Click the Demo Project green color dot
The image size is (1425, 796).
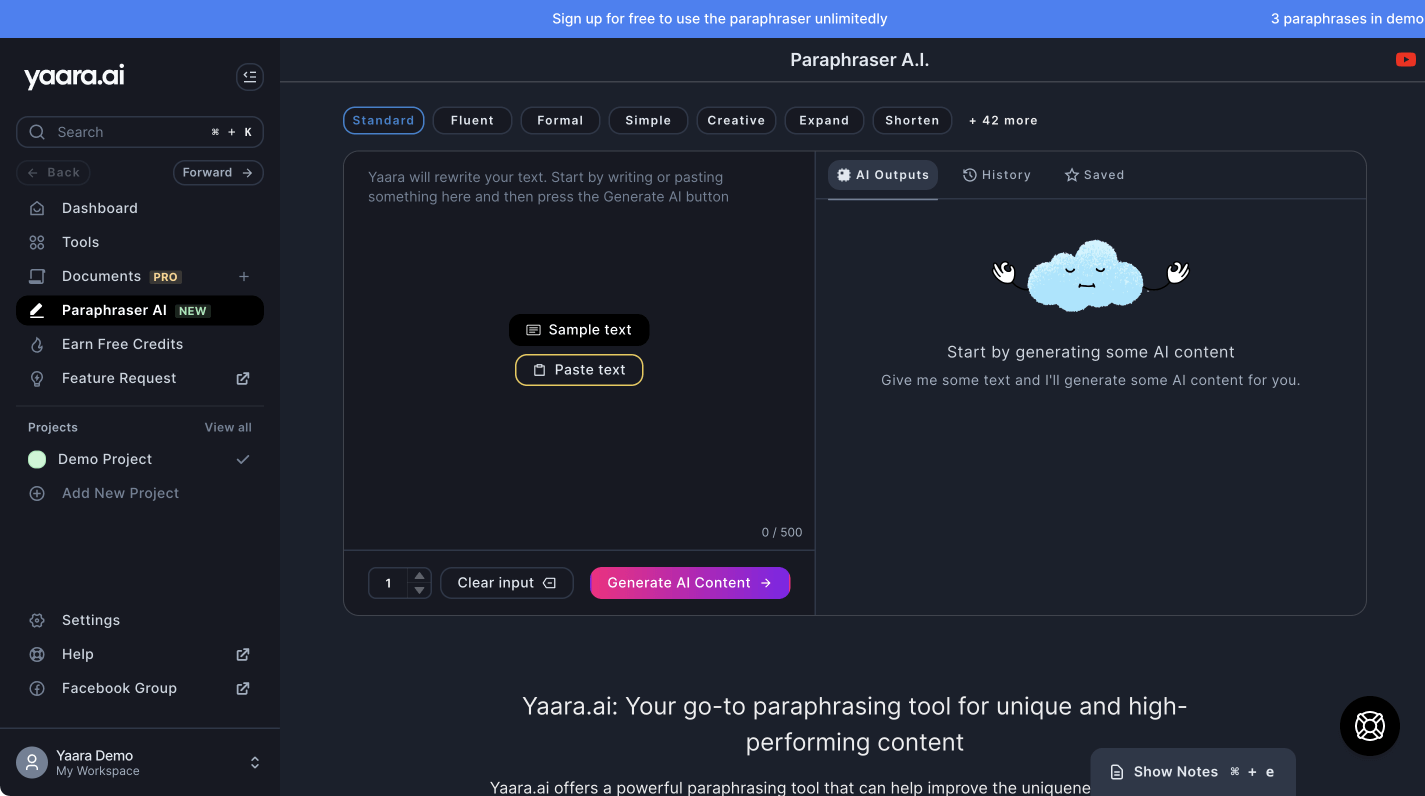[36, 459]
